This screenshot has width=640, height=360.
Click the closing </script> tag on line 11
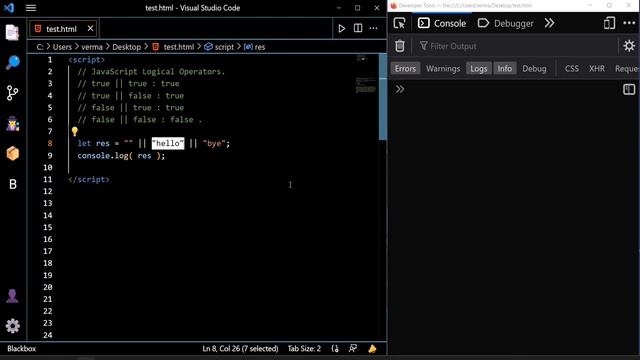(x=89, y=179)
